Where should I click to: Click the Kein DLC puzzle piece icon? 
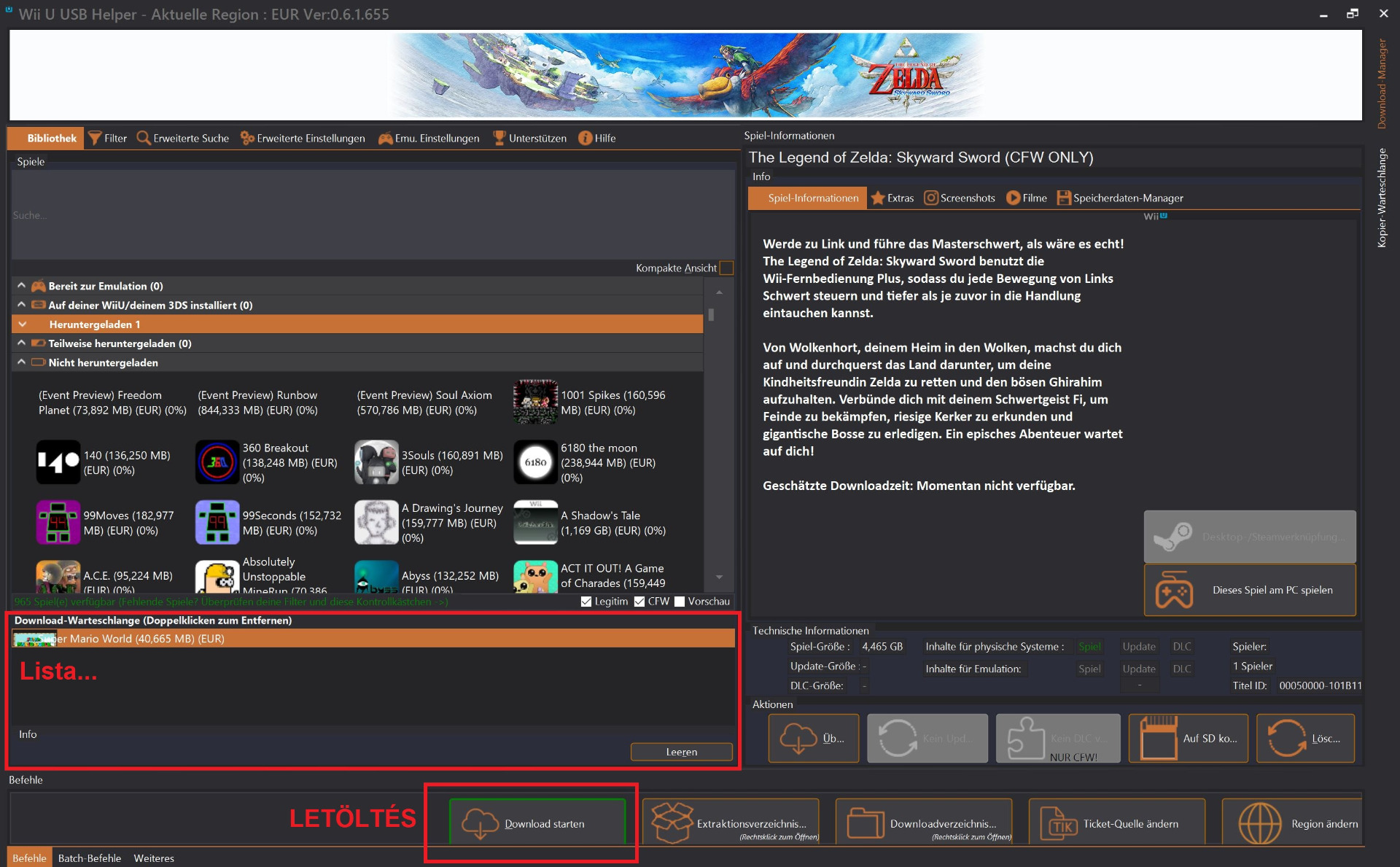pyautogui.click(x=1026, y=738)
